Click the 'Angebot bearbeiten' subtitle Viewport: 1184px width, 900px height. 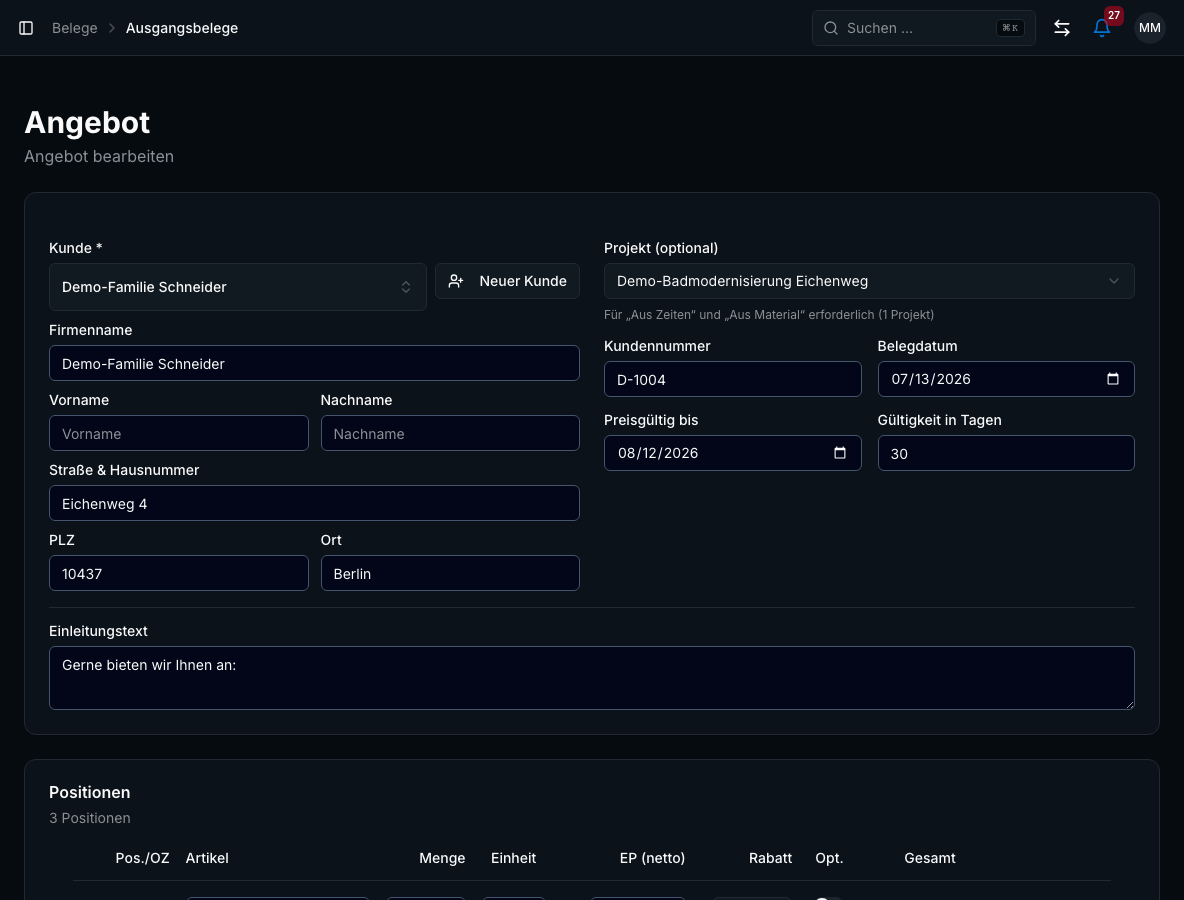pos(99,156)
